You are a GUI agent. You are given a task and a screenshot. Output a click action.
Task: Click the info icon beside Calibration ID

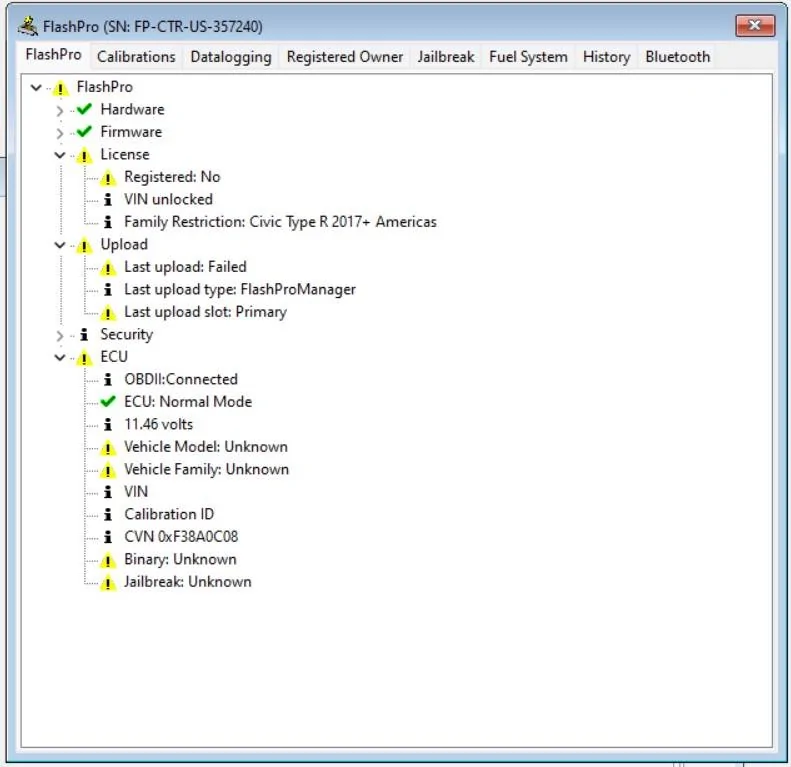click(107, 515)
